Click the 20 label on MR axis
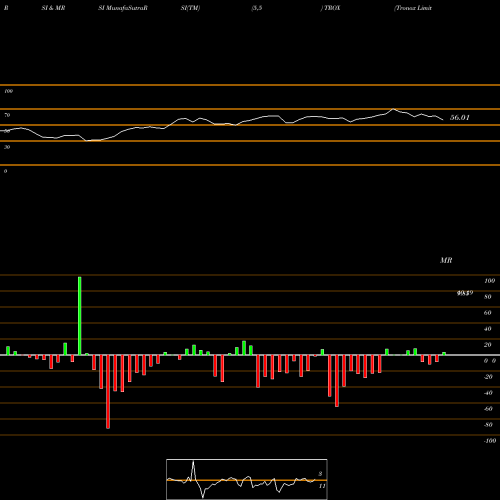 coord(488,345)
